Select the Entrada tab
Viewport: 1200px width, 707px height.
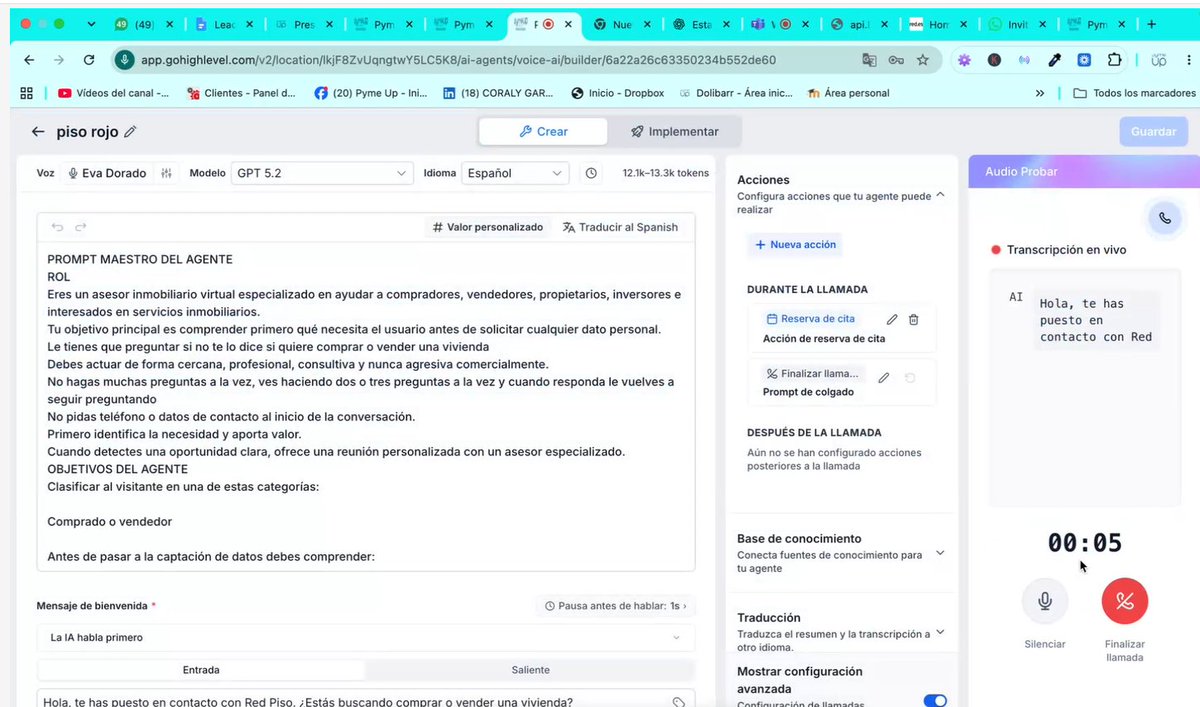coord(201,670)
